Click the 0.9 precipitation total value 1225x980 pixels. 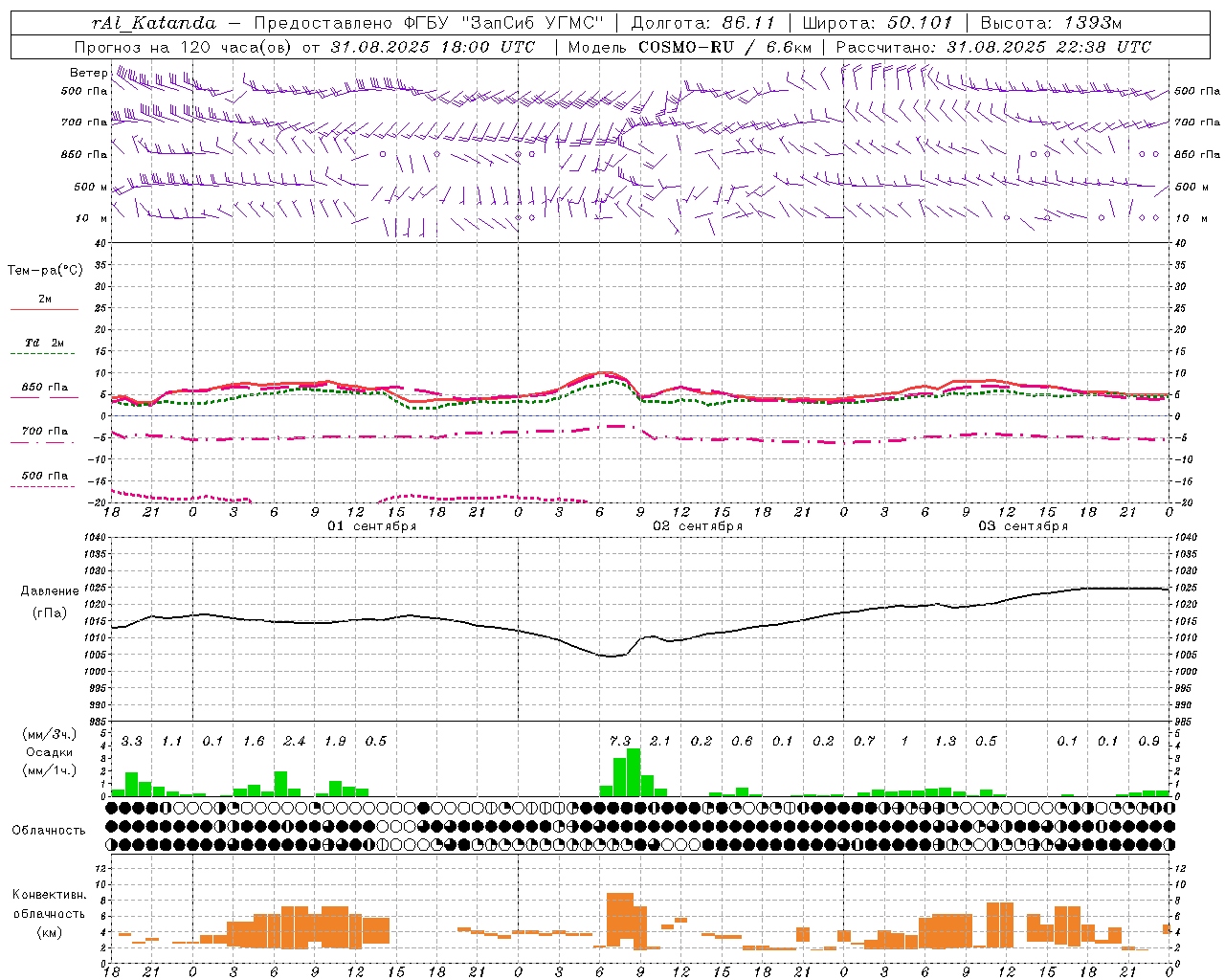click(x=1149, y=741)
